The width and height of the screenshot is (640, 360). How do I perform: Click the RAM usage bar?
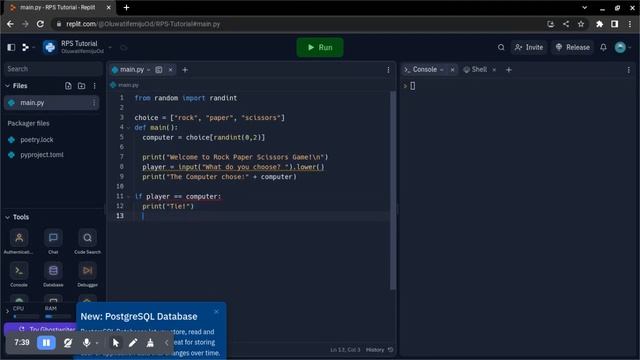pos(58,316)
